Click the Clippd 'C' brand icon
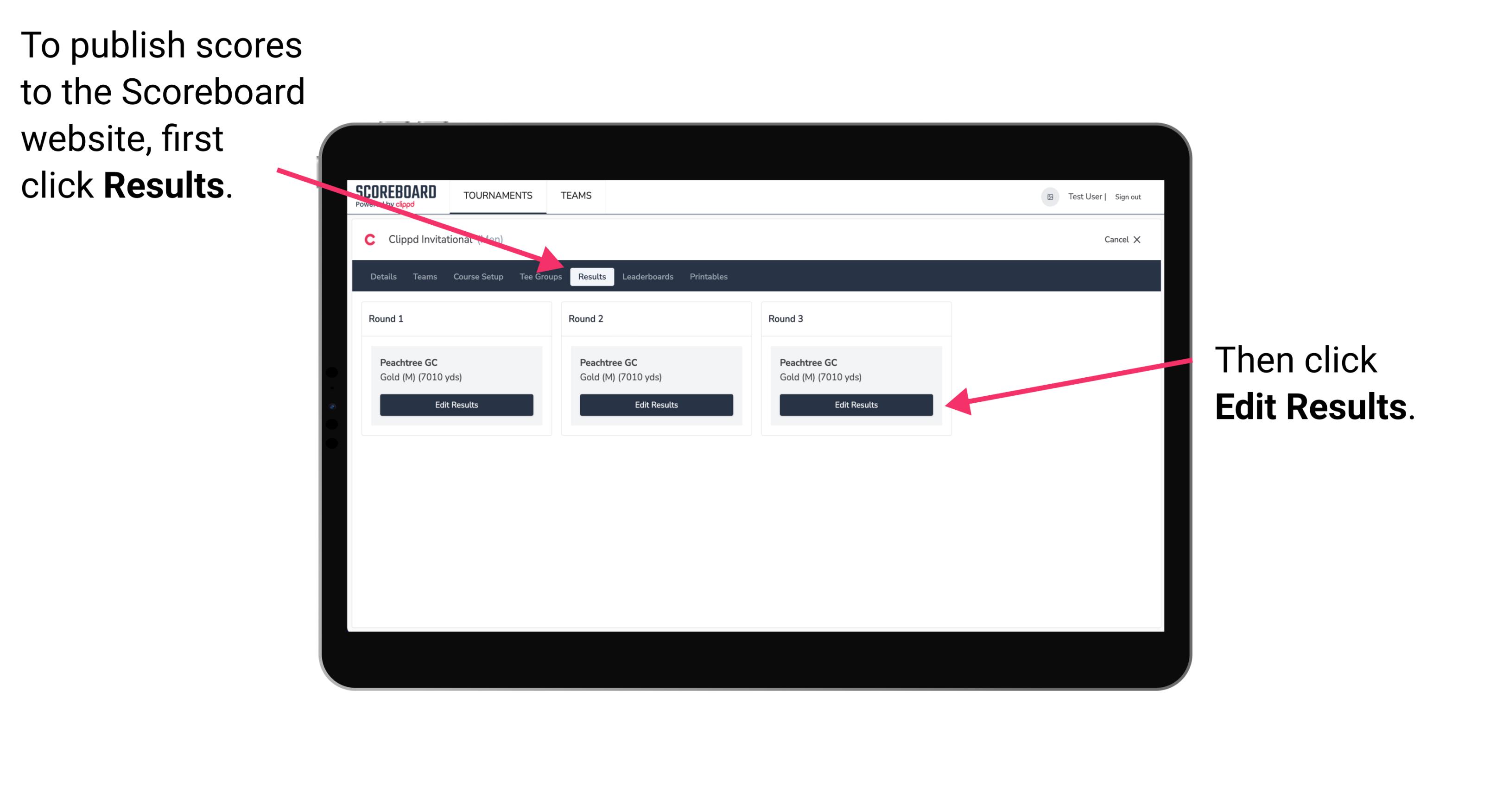This screenshot has height=812, width=1509. tap(370, 239)
